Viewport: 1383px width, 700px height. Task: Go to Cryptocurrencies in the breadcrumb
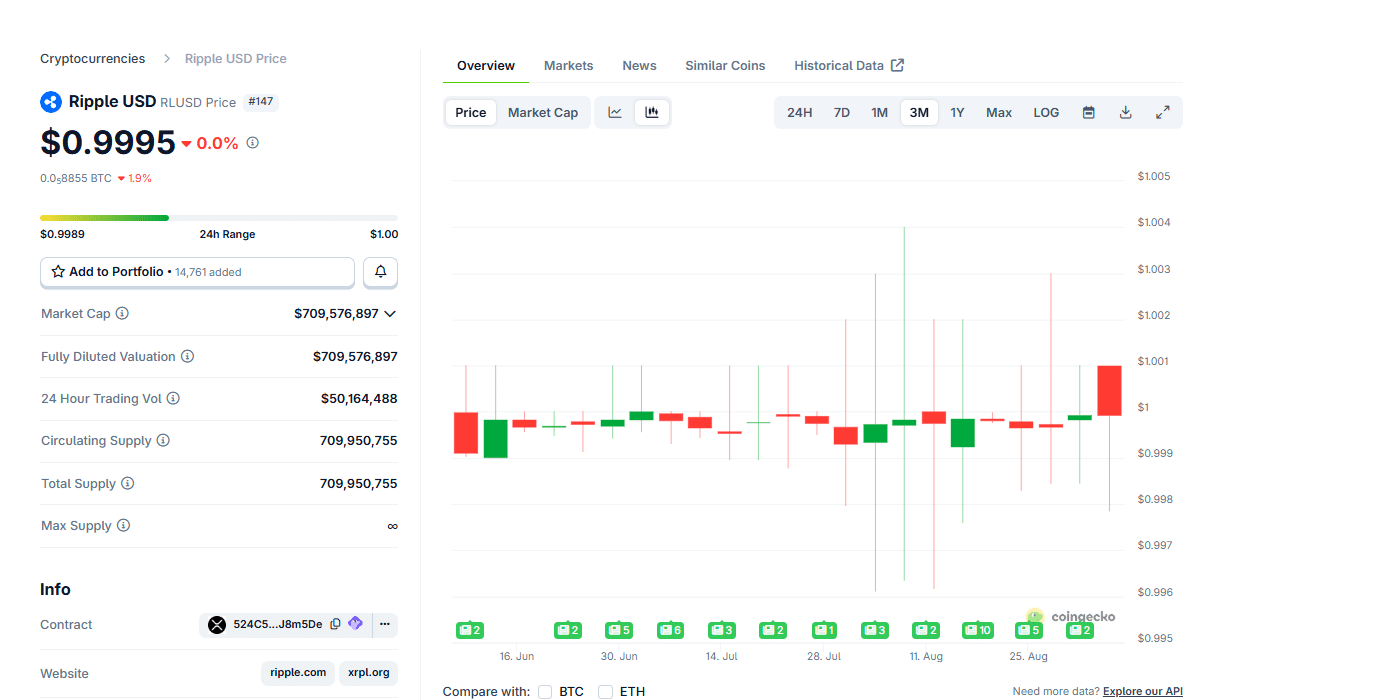[93, 59]
